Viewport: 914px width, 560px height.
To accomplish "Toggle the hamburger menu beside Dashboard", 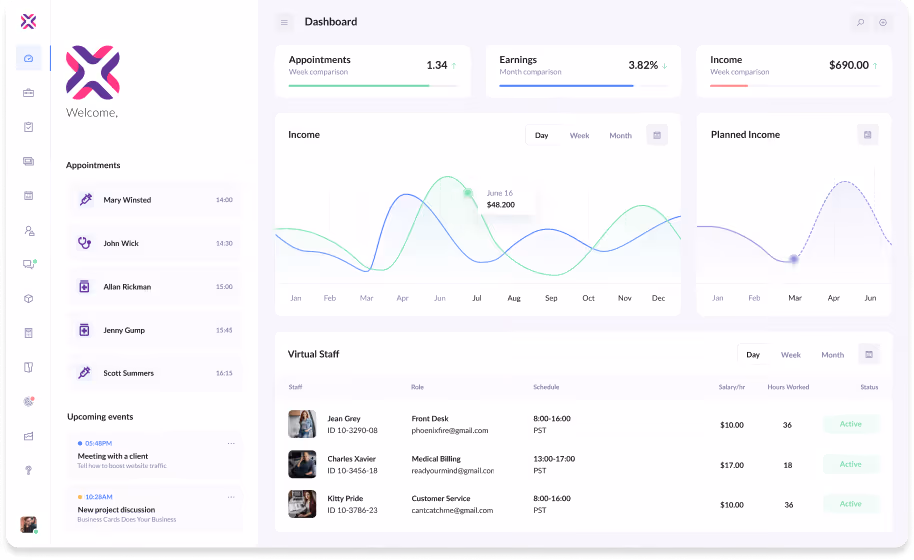I will tap(284, 22).
